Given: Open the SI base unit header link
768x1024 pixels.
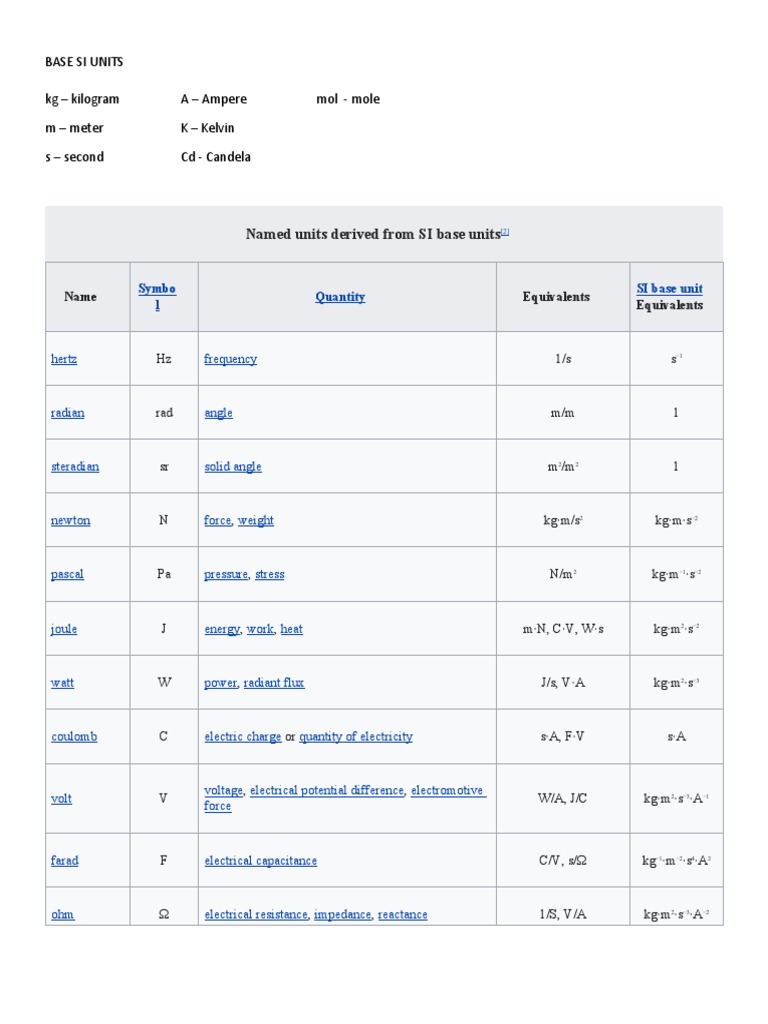Looking at the screenshot, I should pyautogui.click(x=669, y=289).
